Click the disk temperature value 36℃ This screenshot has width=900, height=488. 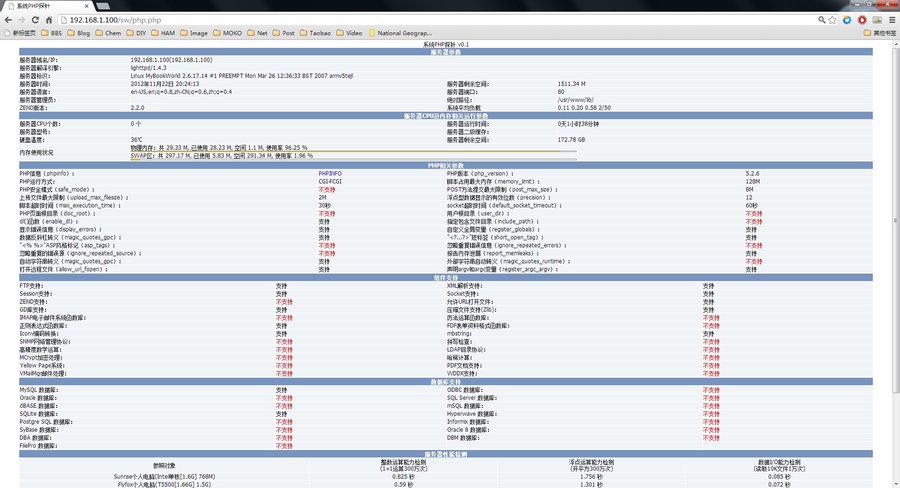click(136, 140)
